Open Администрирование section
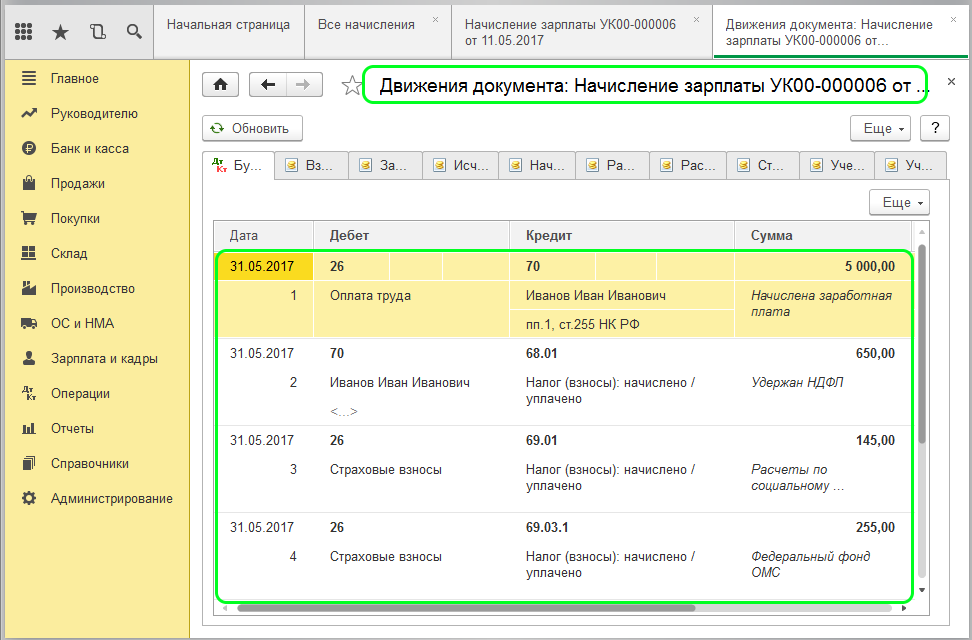Image resolution: width=972 pixels, height=640 pixels. [112, 499]
